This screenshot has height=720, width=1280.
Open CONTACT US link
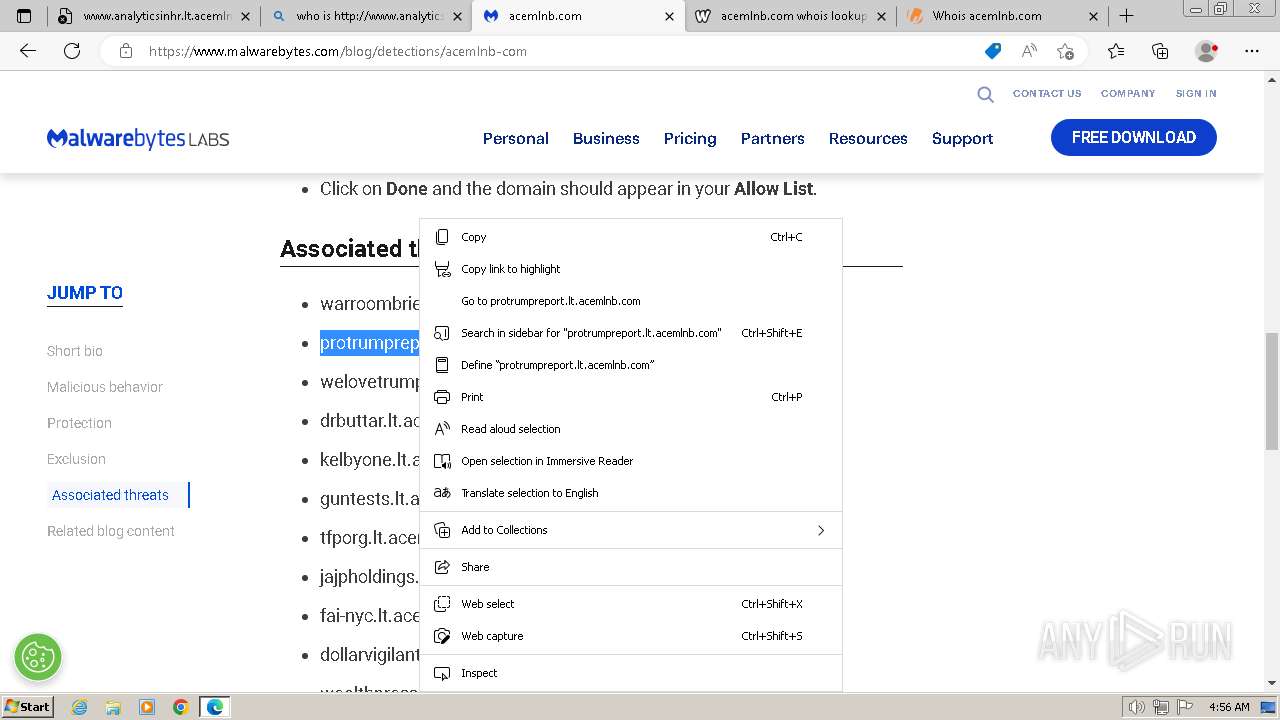pos(1047,93)
